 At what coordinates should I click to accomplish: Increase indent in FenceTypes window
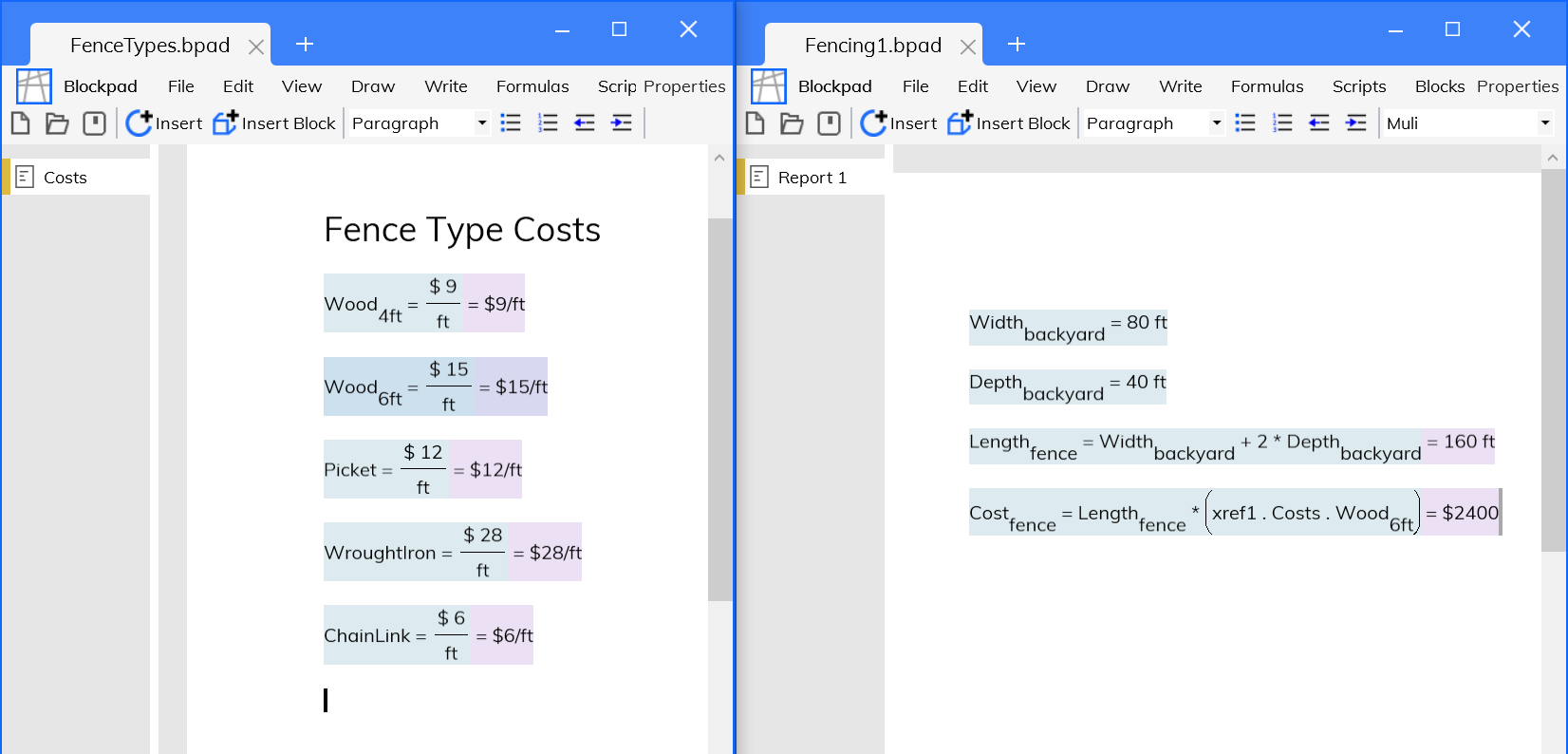click(x=622, y=123)
